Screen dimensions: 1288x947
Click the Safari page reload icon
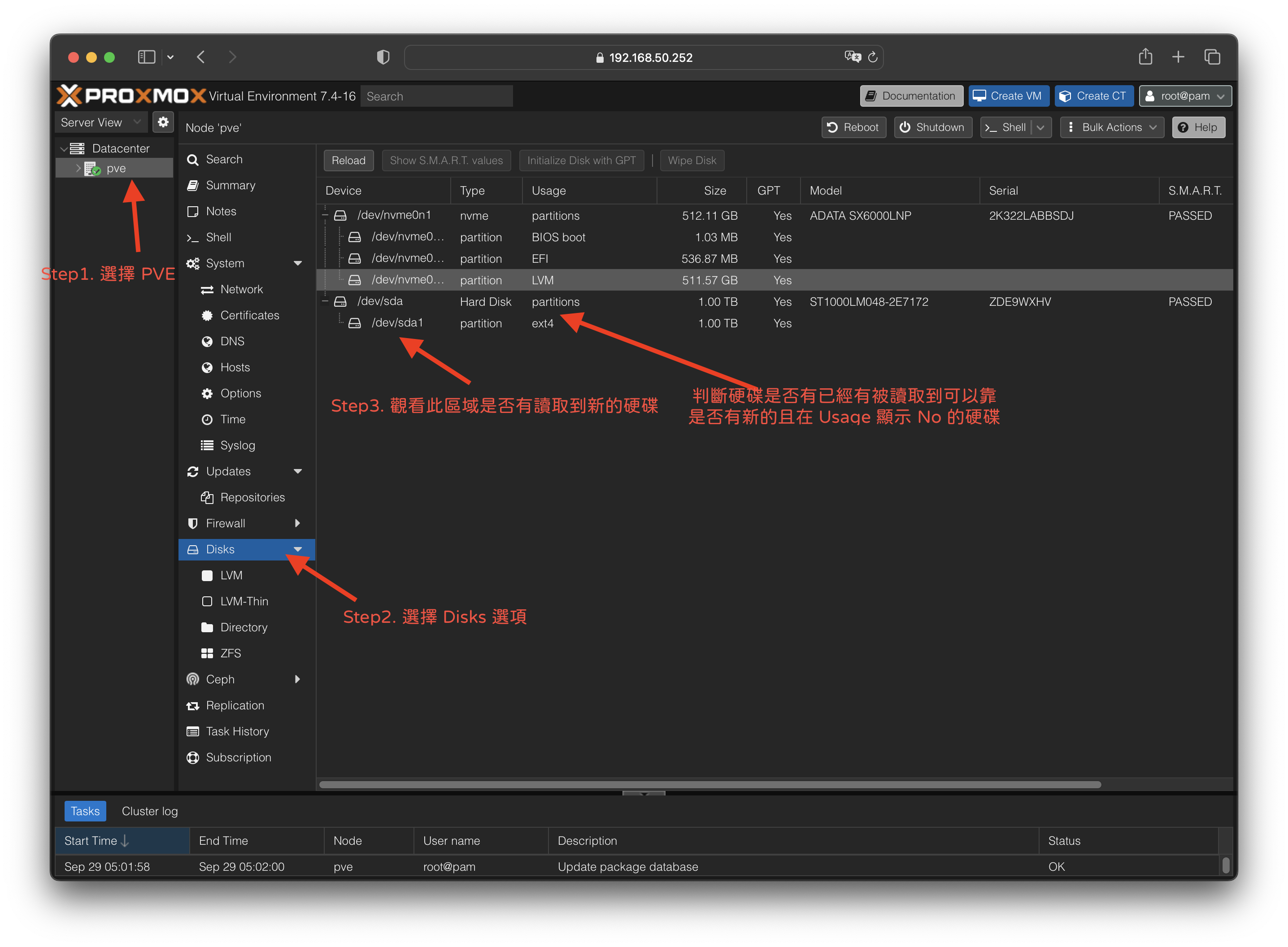pos(872,57)
